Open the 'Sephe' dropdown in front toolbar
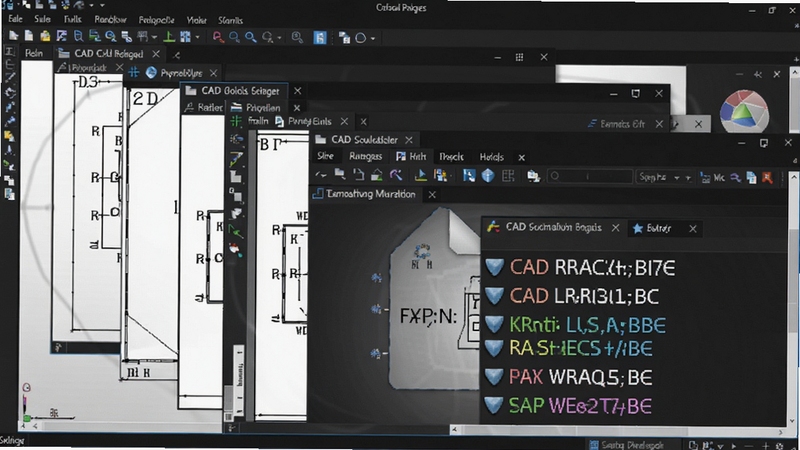The height and width of the screenshot is (450, 800). (x=665, y=177)
